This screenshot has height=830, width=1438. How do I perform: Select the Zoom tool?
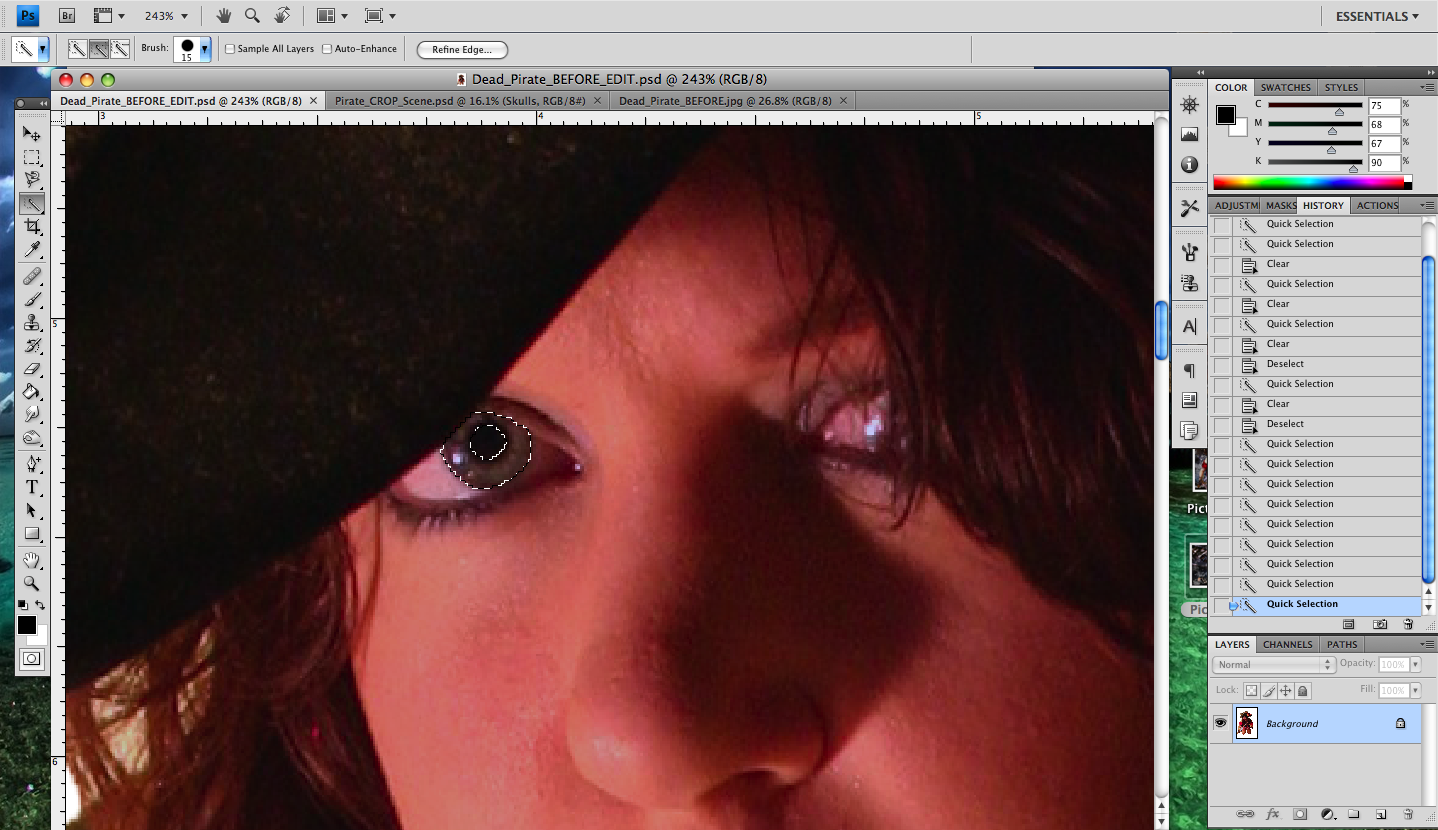32,583
